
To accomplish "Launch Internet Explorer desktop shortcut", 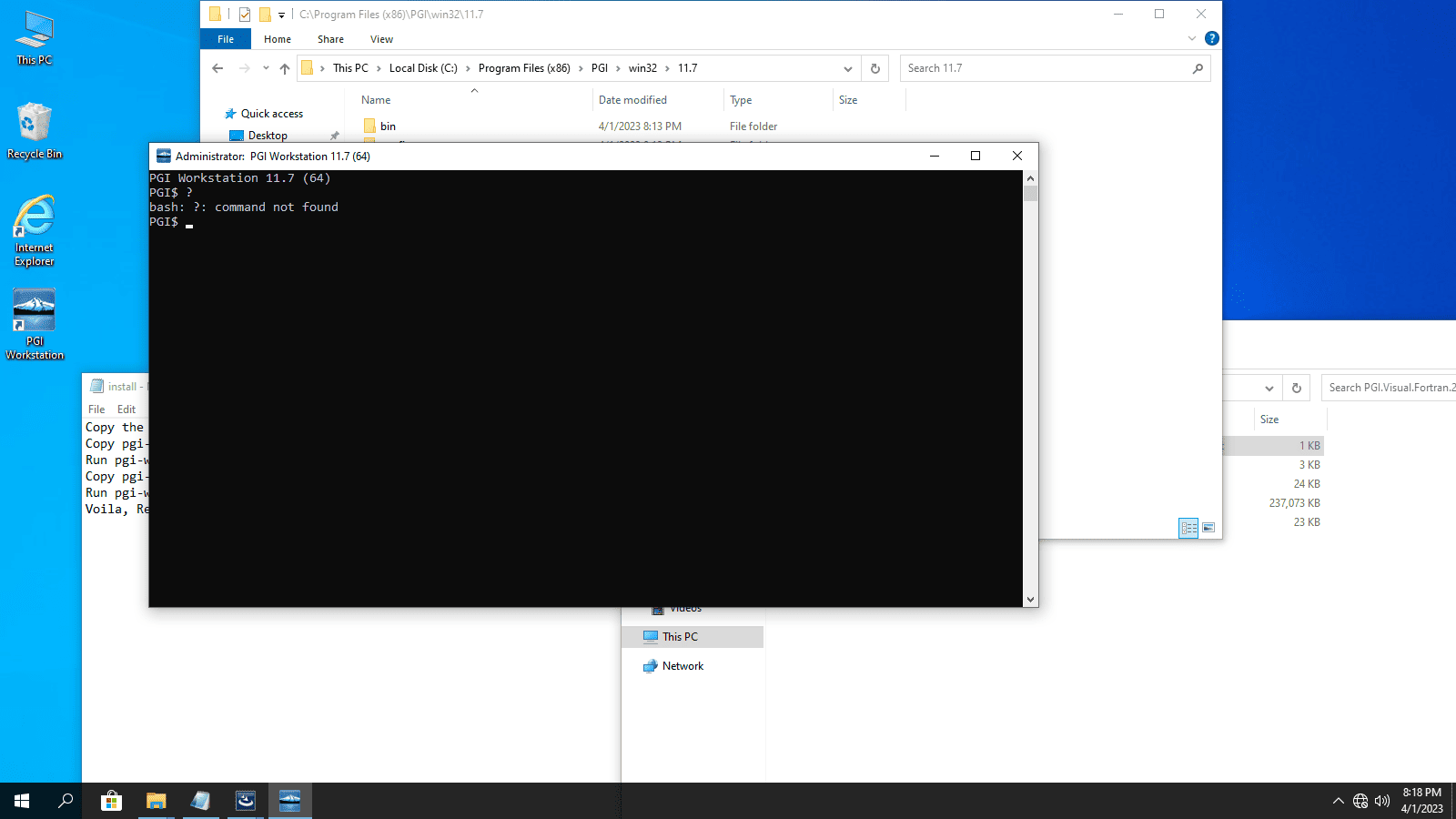I will pos(35,230).
